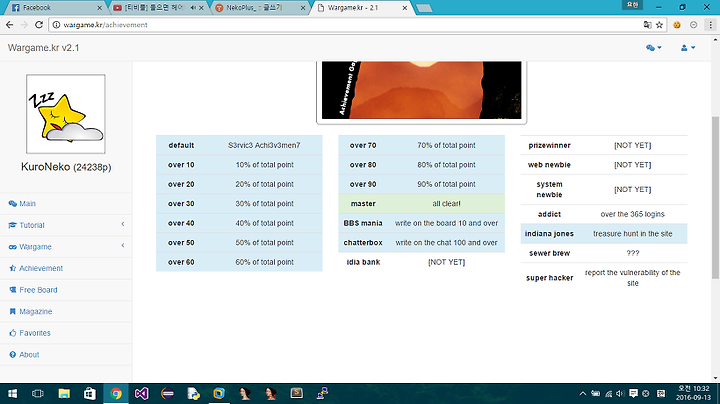The image size is (720, 404).
Task: Click the 'sewer brew' achievement row
Action: [604, 253]
